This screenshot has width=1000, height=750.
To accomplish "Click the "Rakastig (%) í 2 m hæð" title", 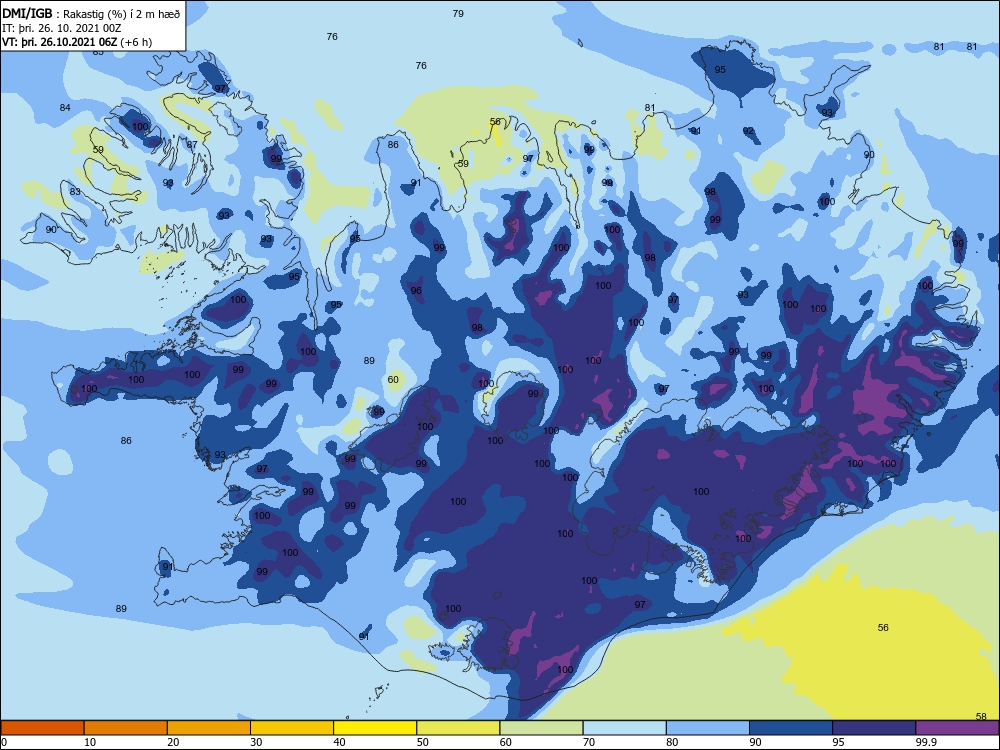I will pos(121,14).
